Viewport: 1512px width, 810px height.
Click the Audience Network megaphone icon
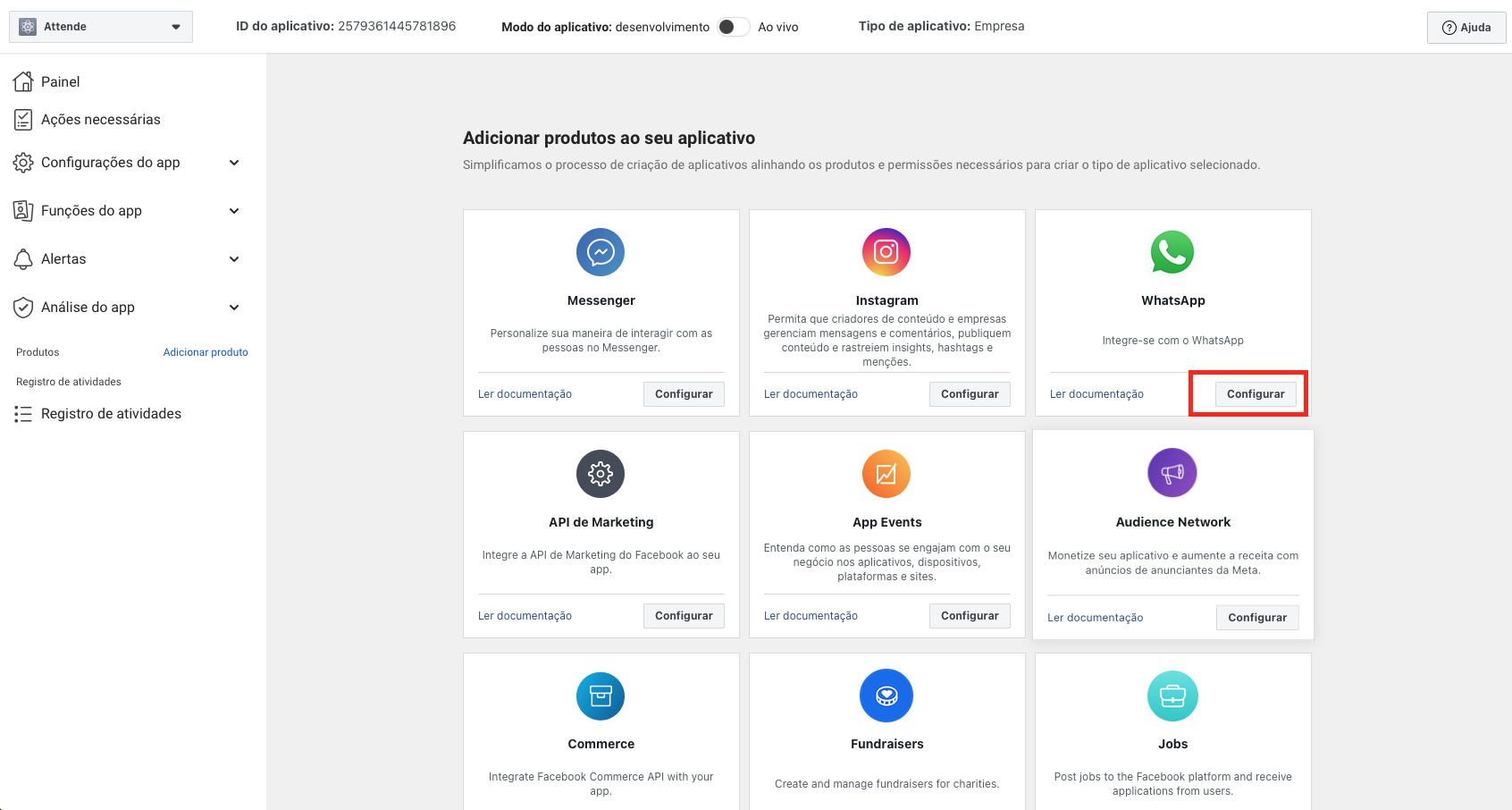(1172, 472)
